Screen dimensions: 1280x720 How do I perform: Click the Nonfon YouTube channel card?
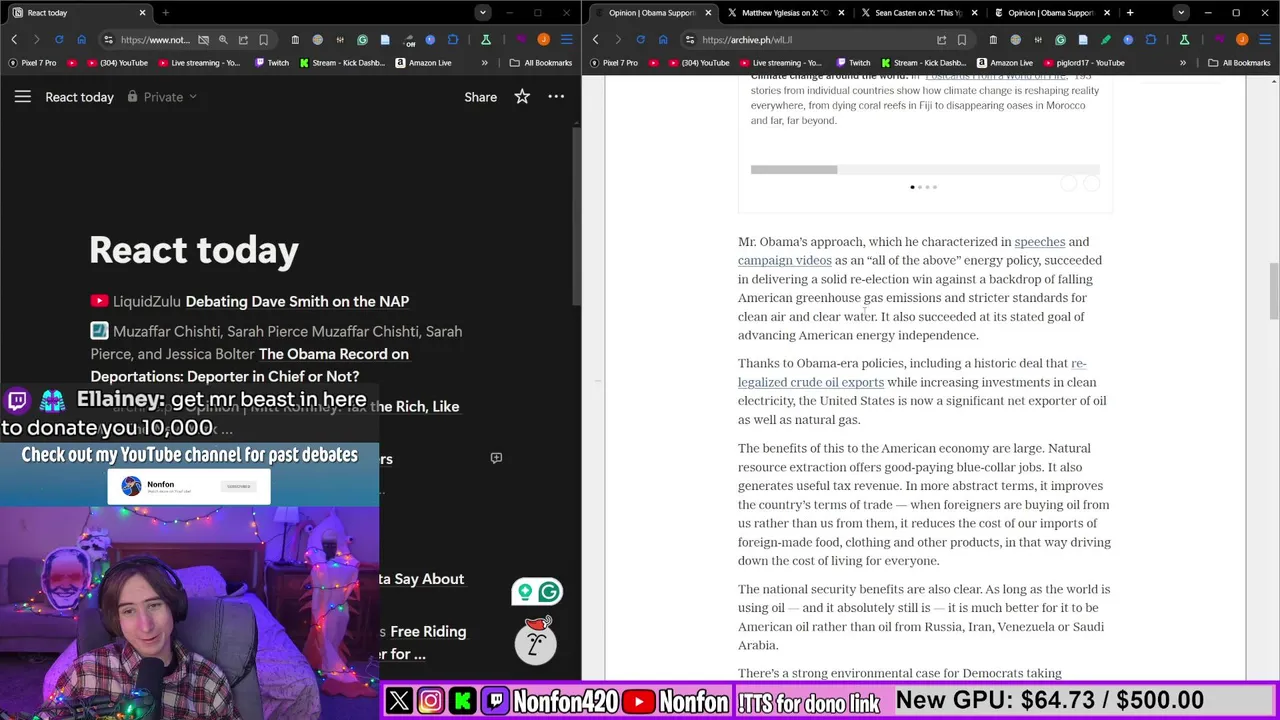coord(189,486)
